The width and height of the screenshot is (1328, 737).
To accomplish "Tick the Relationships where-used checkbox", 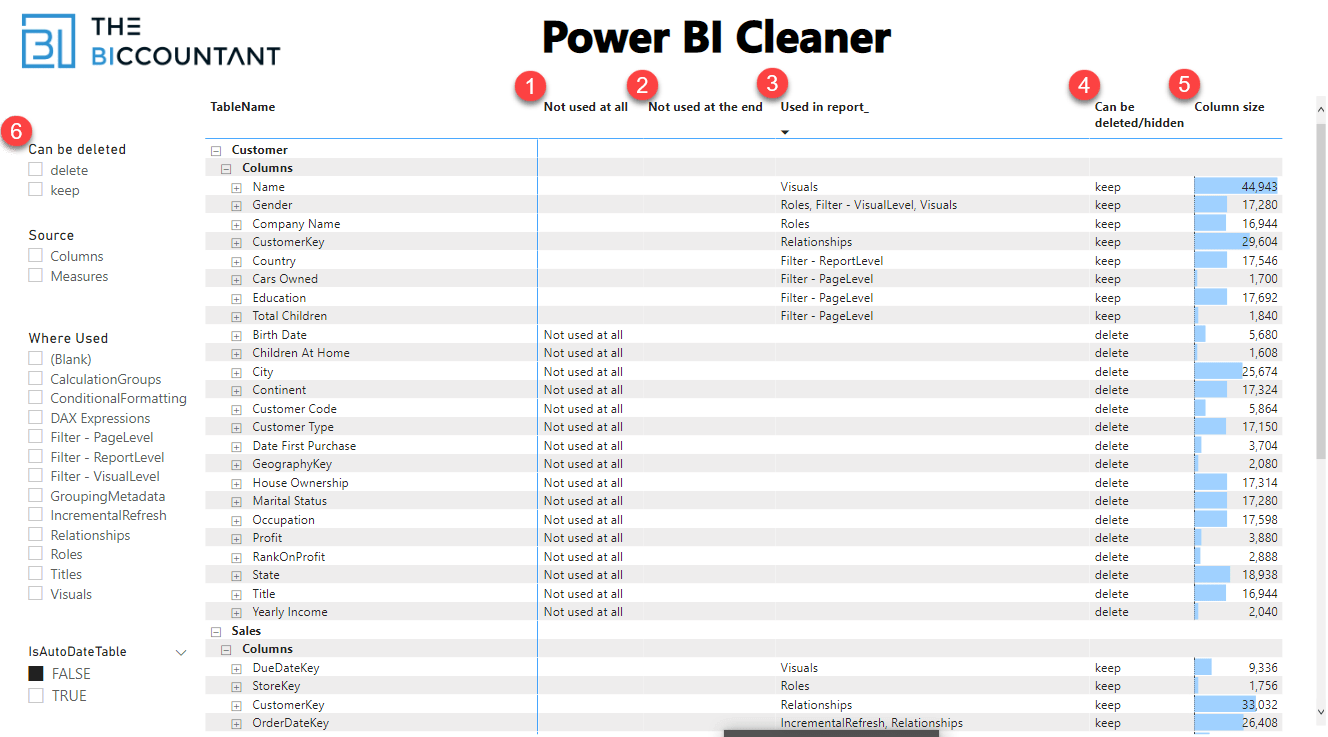I will click(x=36, y=535).
